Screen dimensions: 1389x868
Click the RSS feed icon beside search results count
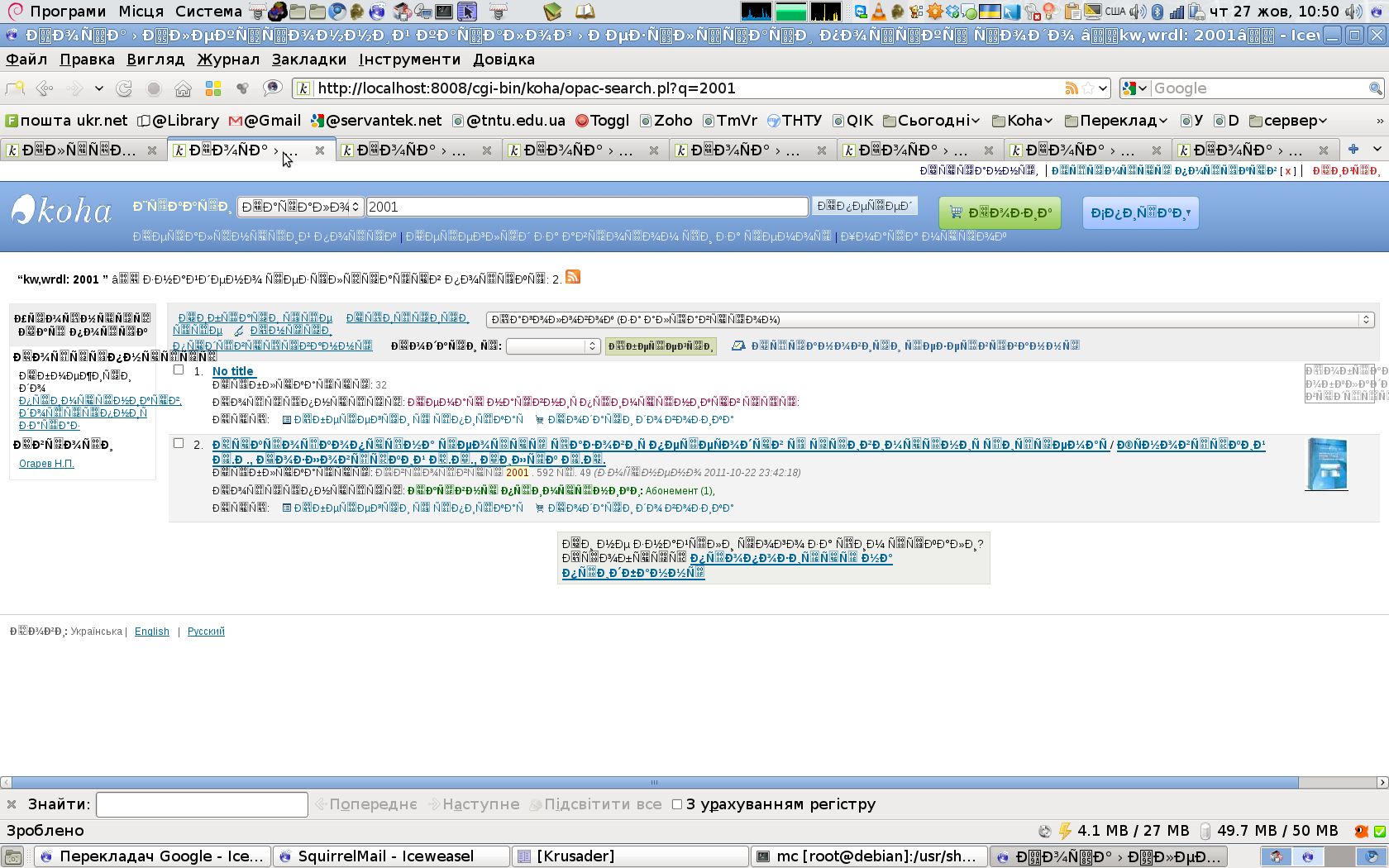click(x=573, y=277)
